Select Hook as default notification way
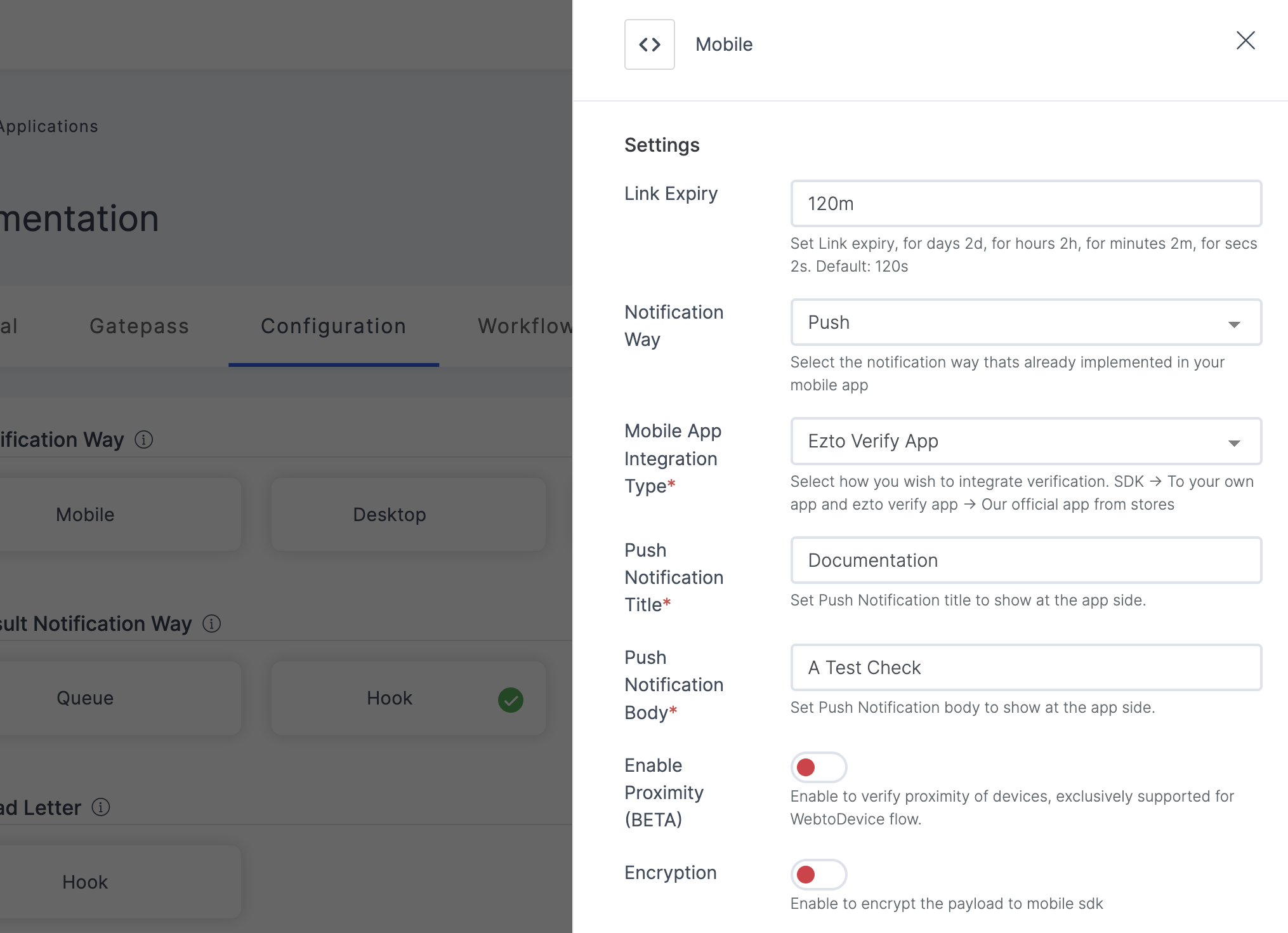Image resolution: width=1288 pixels, height=933 pixels. 389,698
